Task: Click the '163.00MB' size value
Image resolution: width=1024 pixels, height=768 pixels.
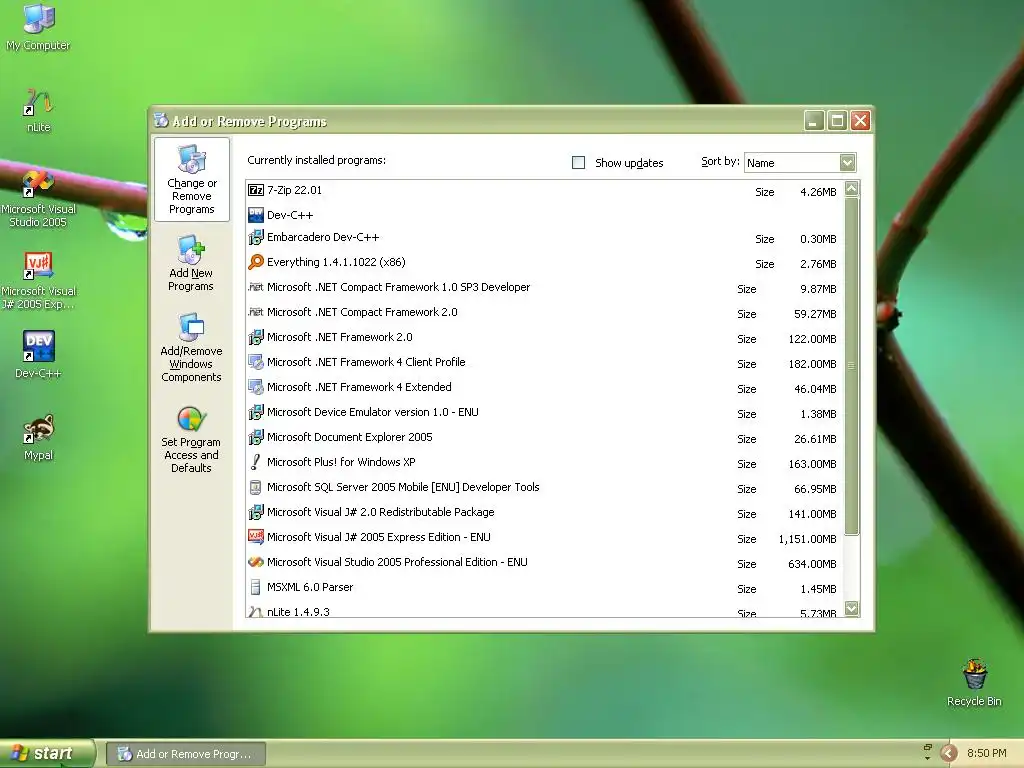Action: click(812, 464)
